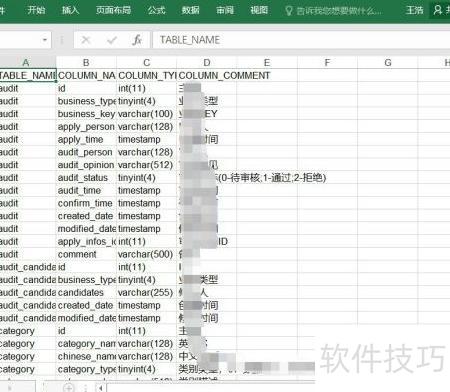
Task: Click the varchar(255) cell
Action: coord(147,293)
